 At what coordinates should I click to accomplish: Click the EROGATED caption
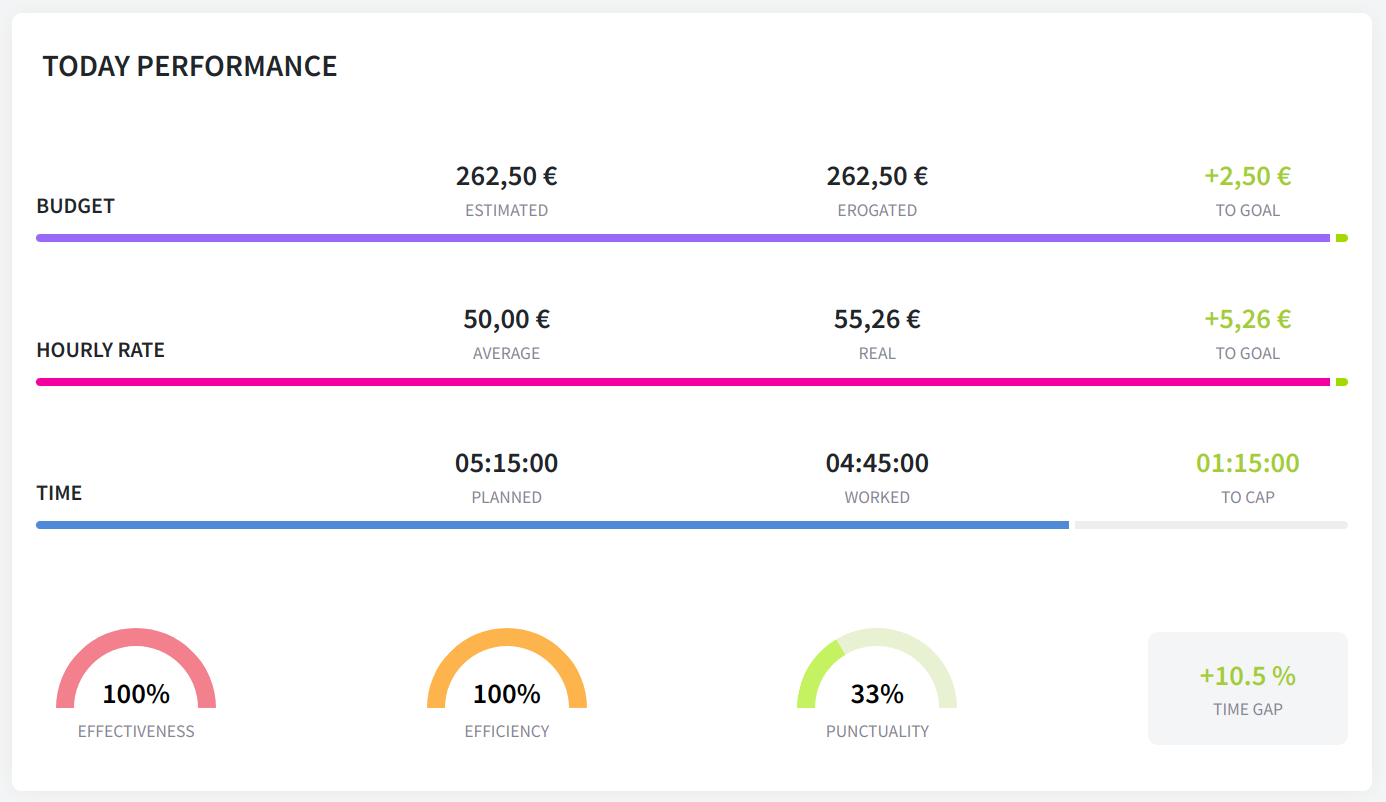pos(877,210)
